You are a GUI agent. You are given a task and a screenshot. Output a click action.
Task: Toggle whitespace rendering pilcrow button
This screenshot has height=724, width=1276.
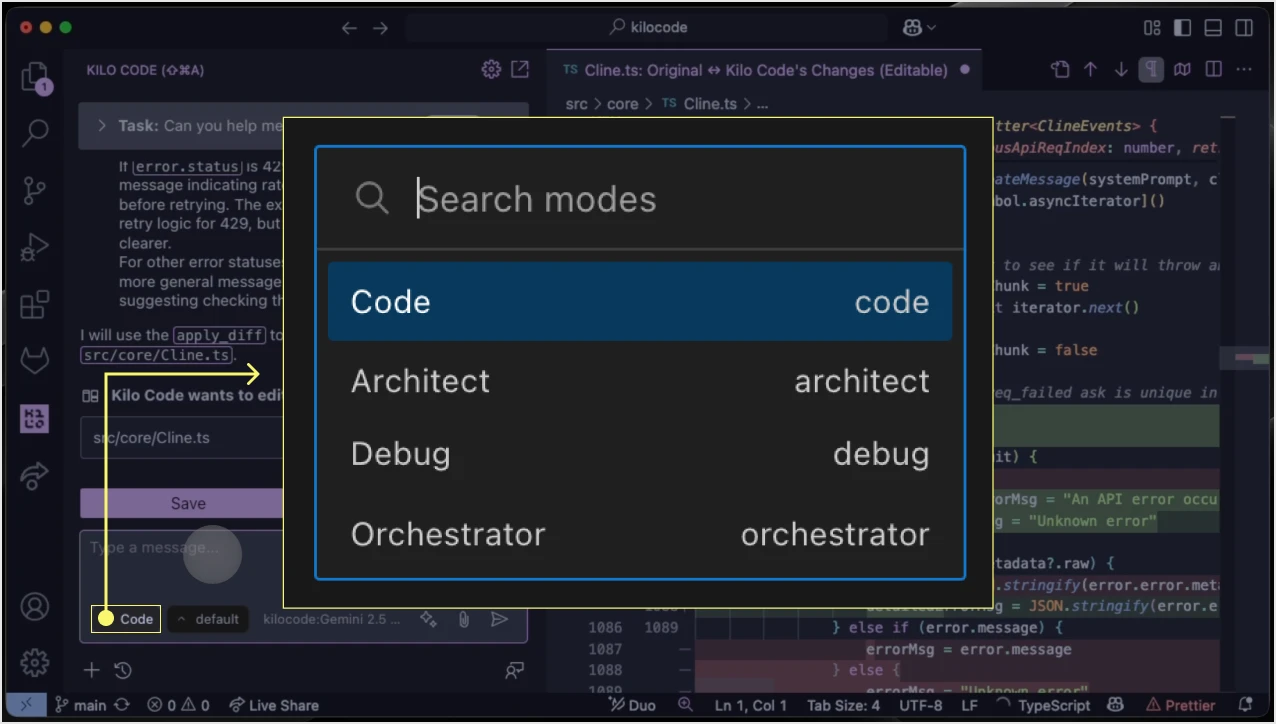coord(1152,70)
